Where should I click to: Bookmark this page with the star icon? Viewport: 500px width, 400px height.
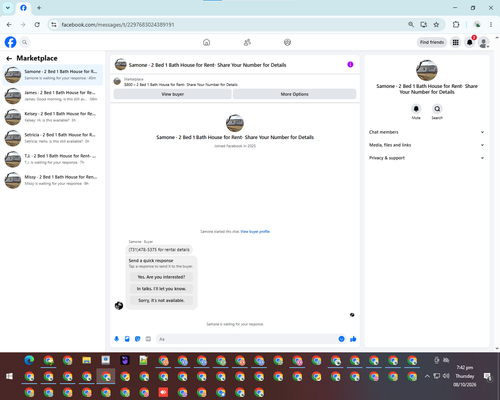pos(436,24)
